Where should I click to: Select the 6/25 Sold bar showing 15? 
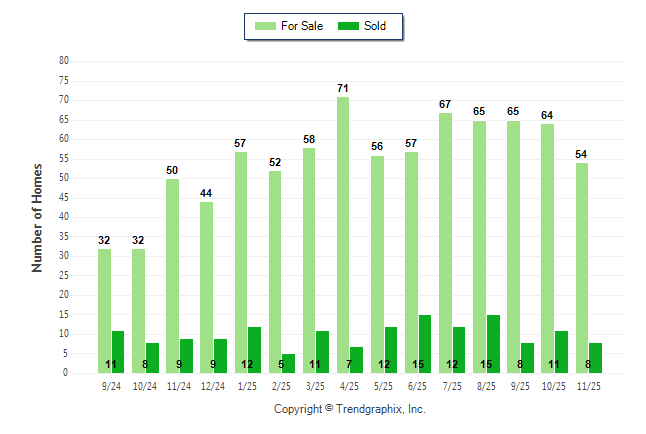point(425,344)
